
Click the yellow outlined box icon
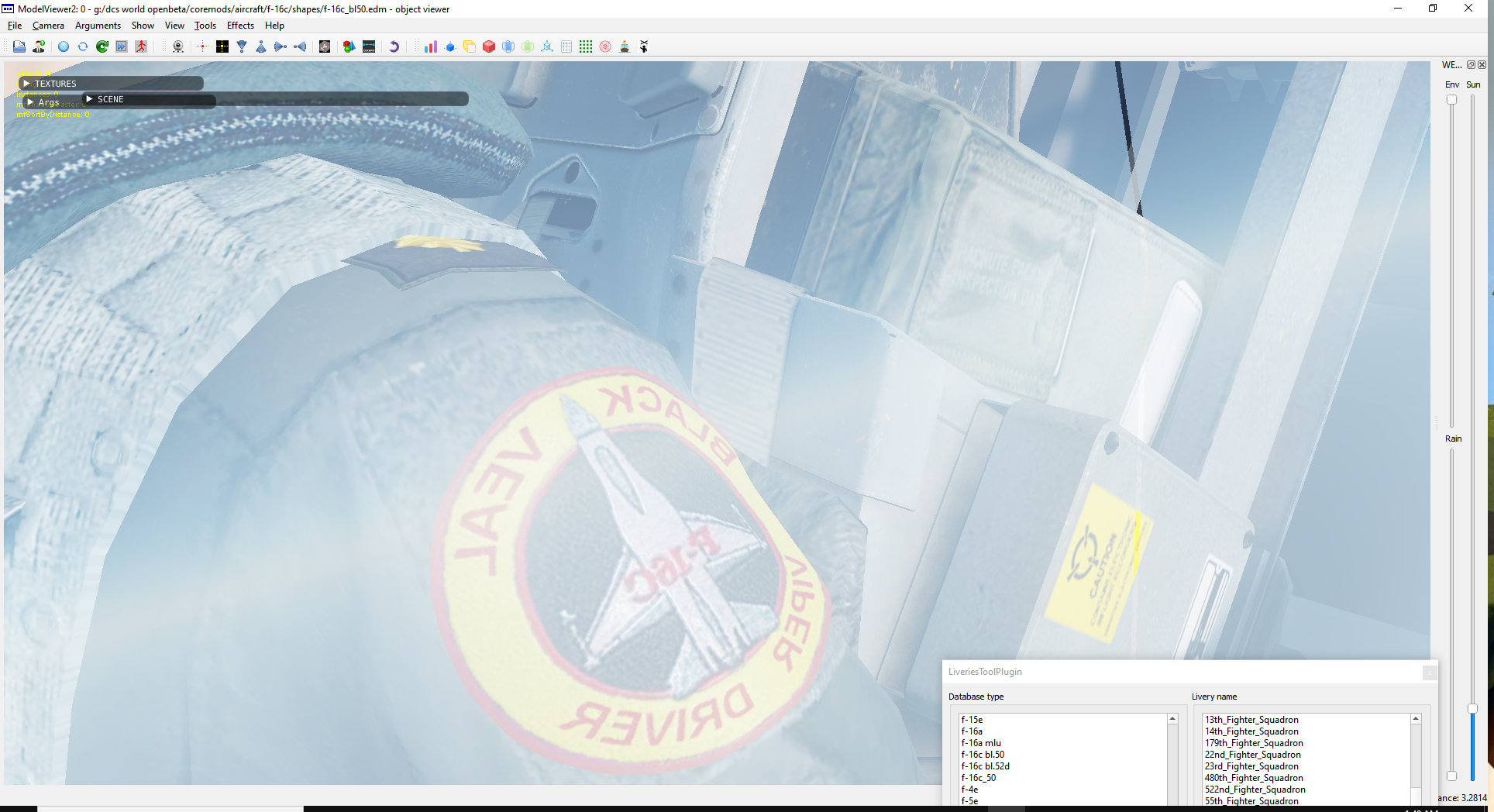(x=470, y=46)
